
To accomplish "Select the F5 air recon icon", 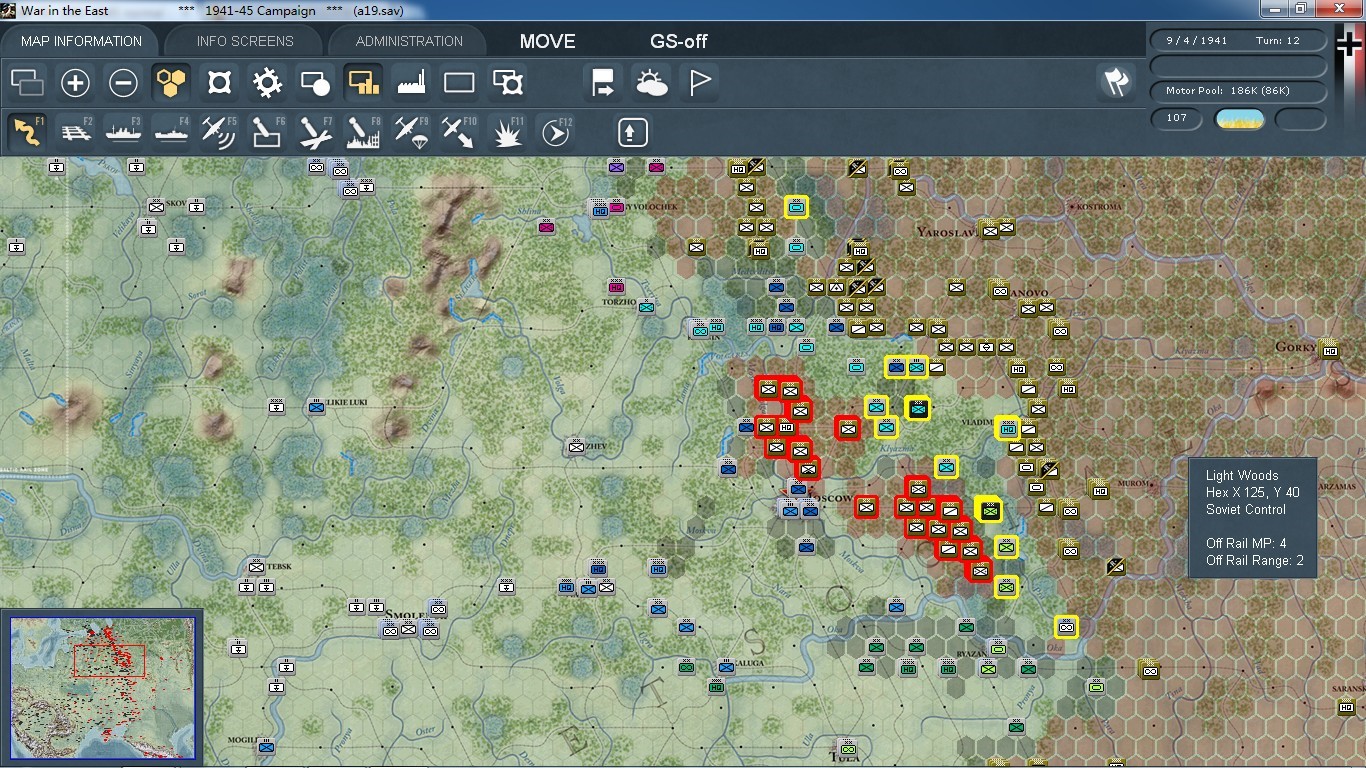I will tap(219, 132).
